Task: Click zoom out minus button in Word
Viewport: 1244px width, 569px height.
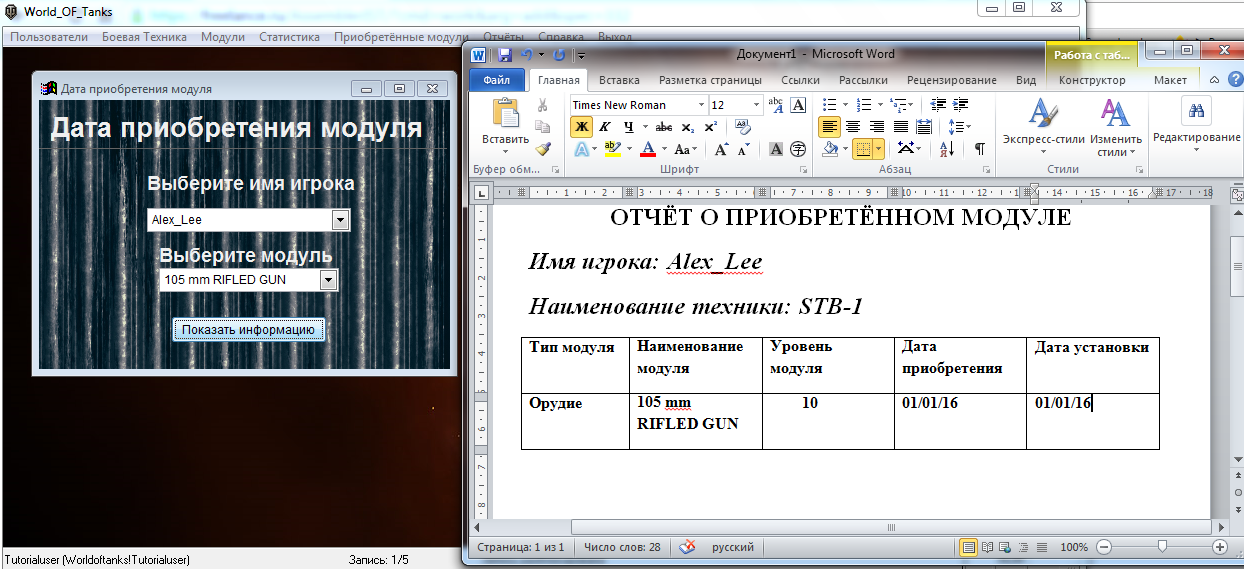Action: 1104,548
